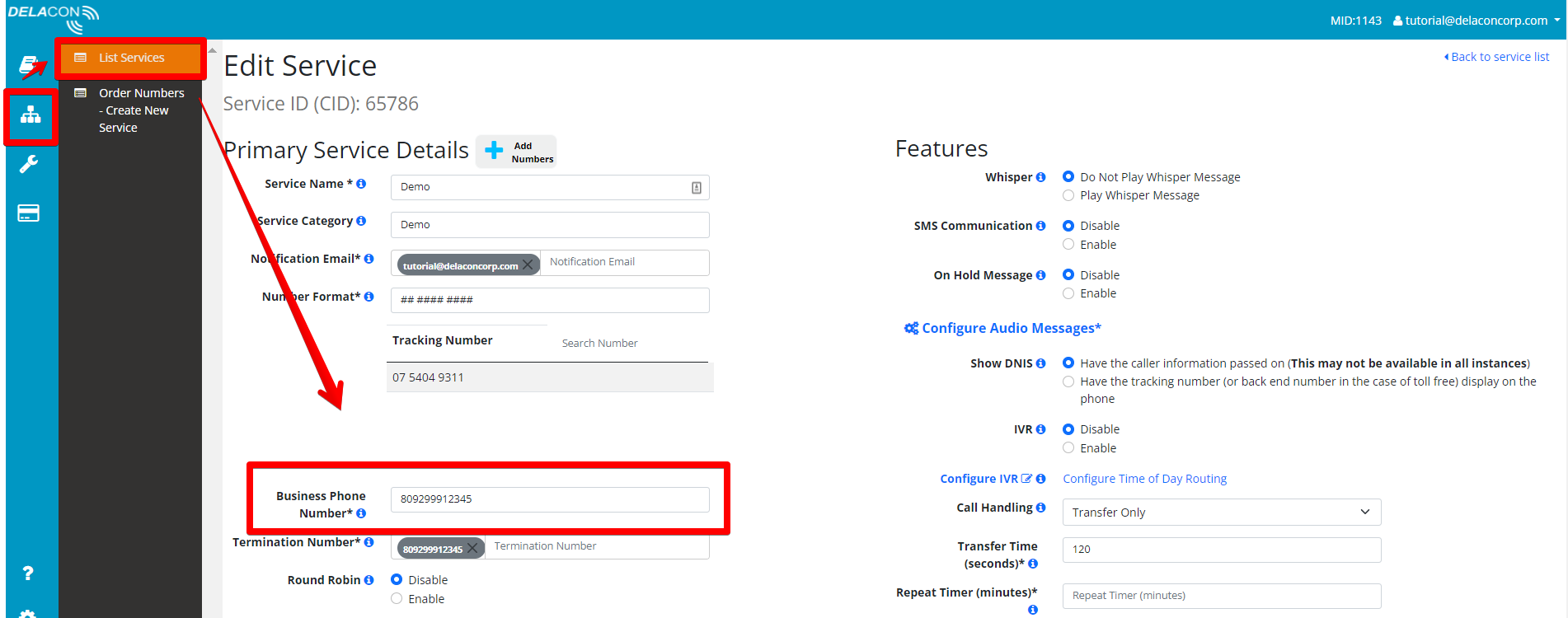Viewport: 1568px width, 618px height.
Task: Set IVR to Enable
Action: pyautogui.click(x=1068, y=447)
